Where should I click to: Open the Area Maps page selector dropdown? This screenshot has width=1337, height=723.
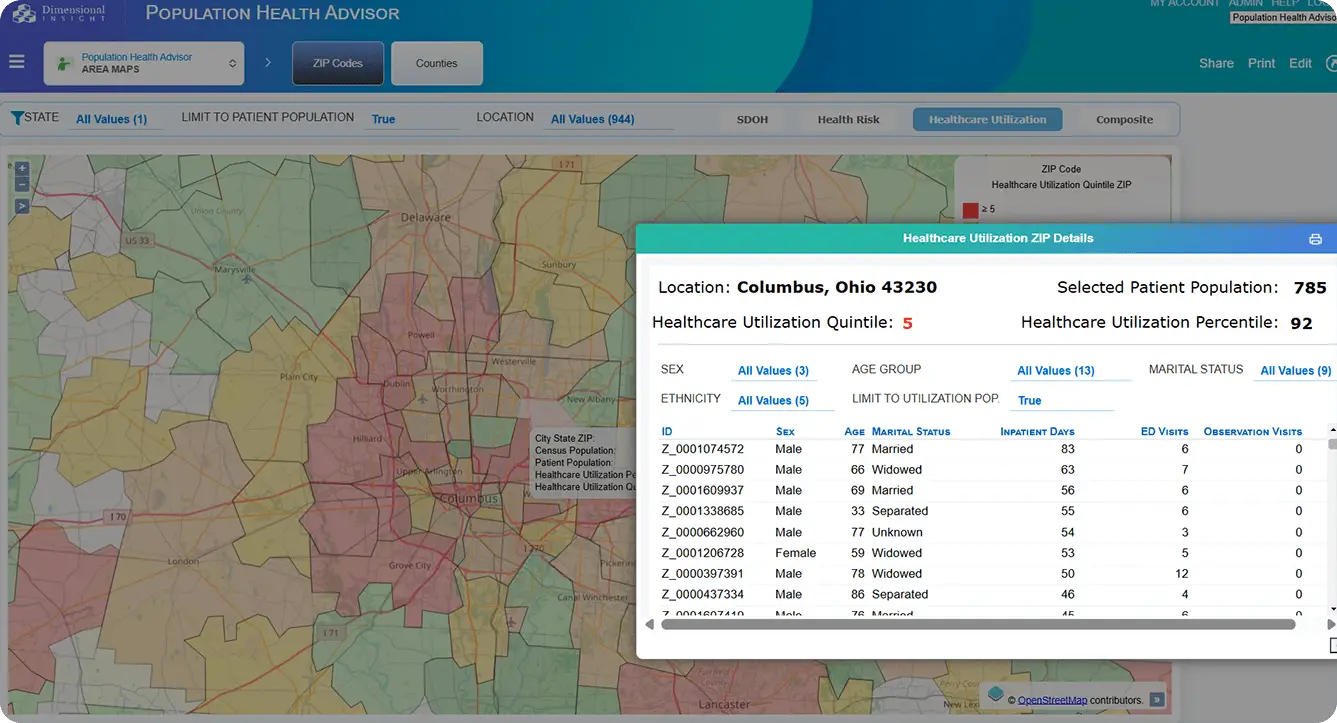(x=144, y=63)
